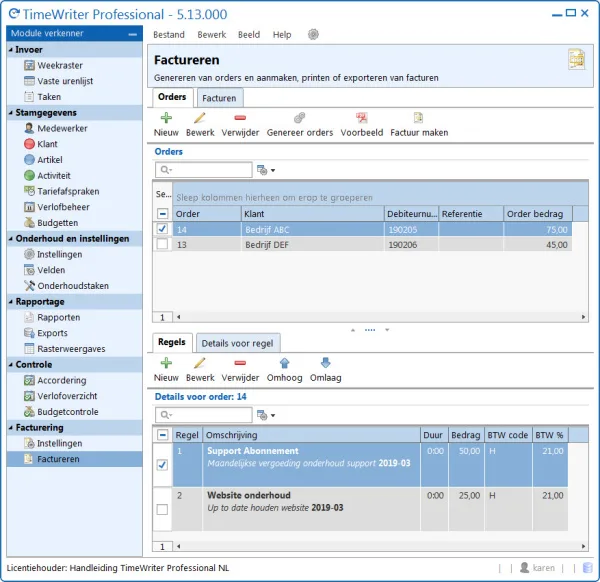Image resolution: width=600 pixels, height=582 pixels.
Task: Click the gear icon in the menu bar
Action: (x=313, y=34)
